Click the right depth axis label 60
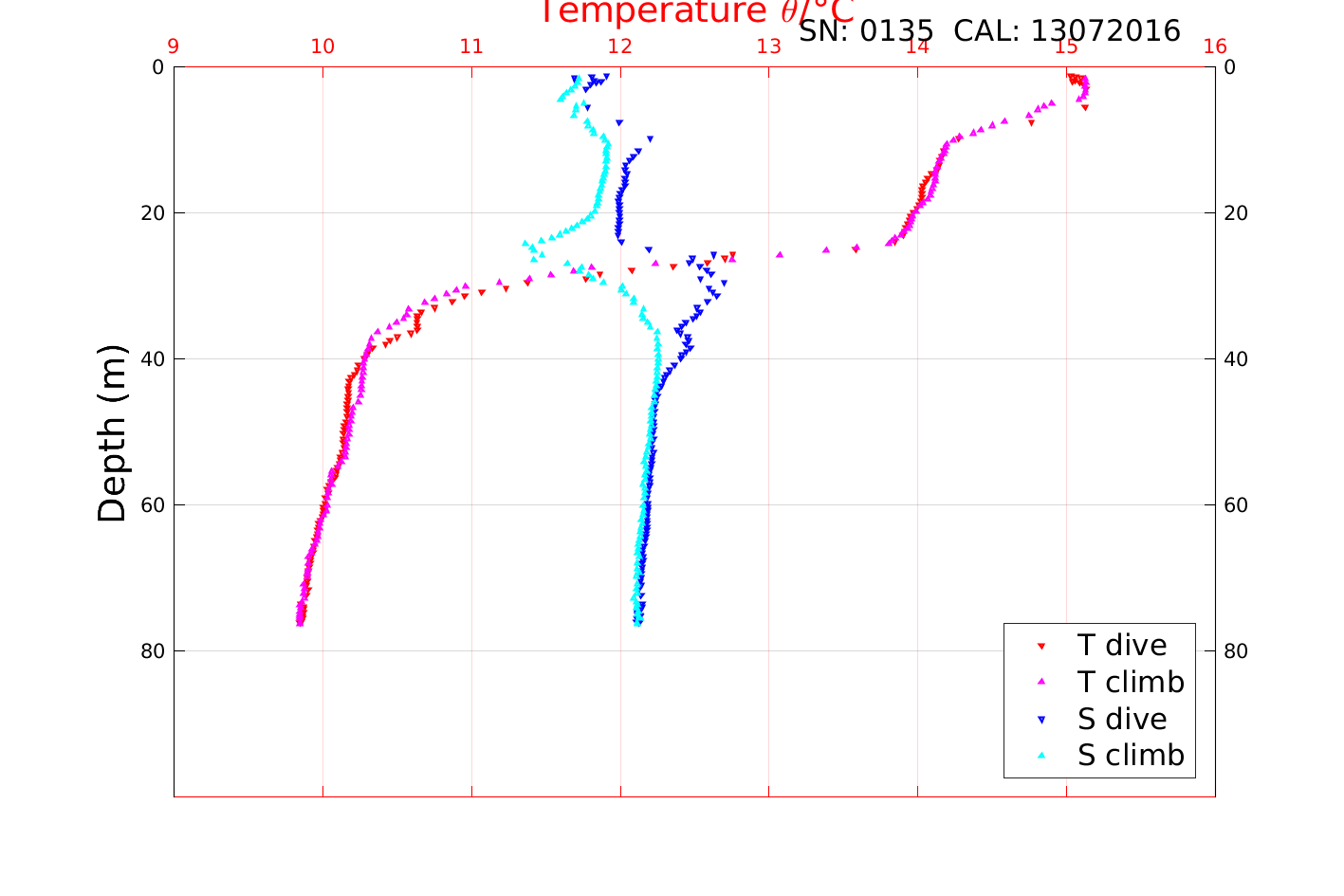Screen dimensions: 1344x896 point(1236,504)
